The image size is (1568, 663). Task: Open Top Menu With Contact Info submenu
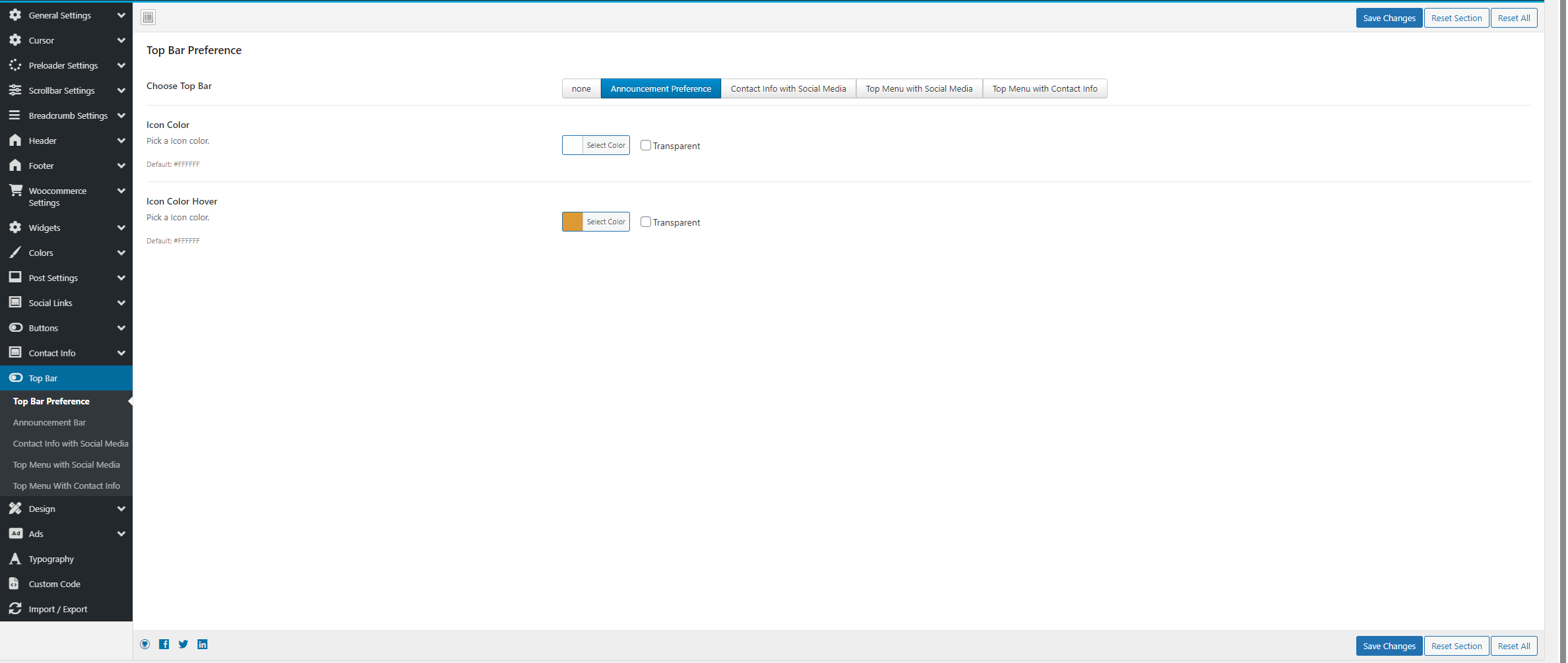67,486
